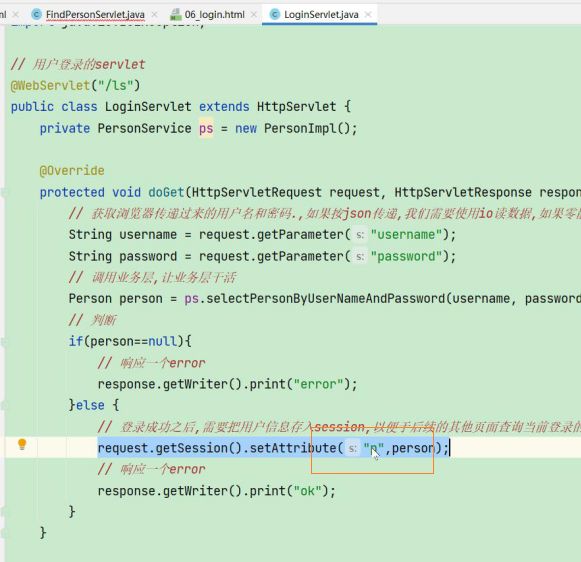Click the ps field variable after PersonService
581x562 pixels.
click(206, 129)
